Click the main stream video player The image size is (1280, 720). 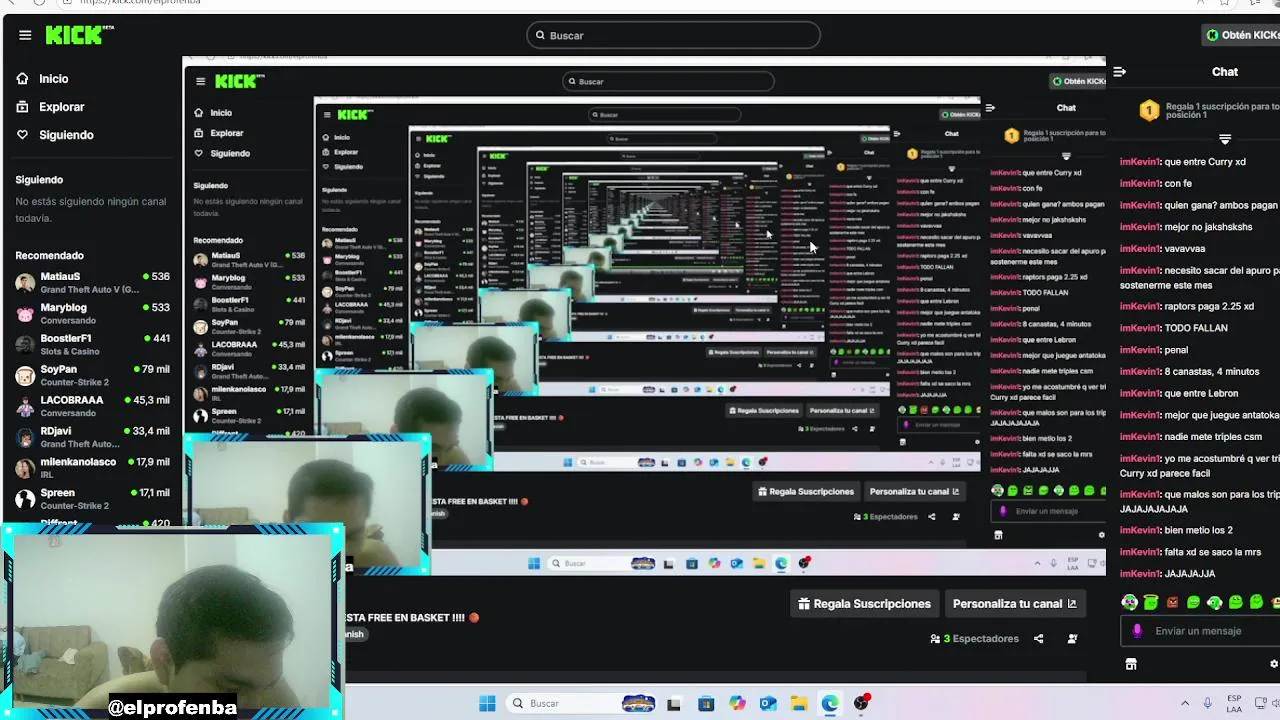(x=644, y=315)
